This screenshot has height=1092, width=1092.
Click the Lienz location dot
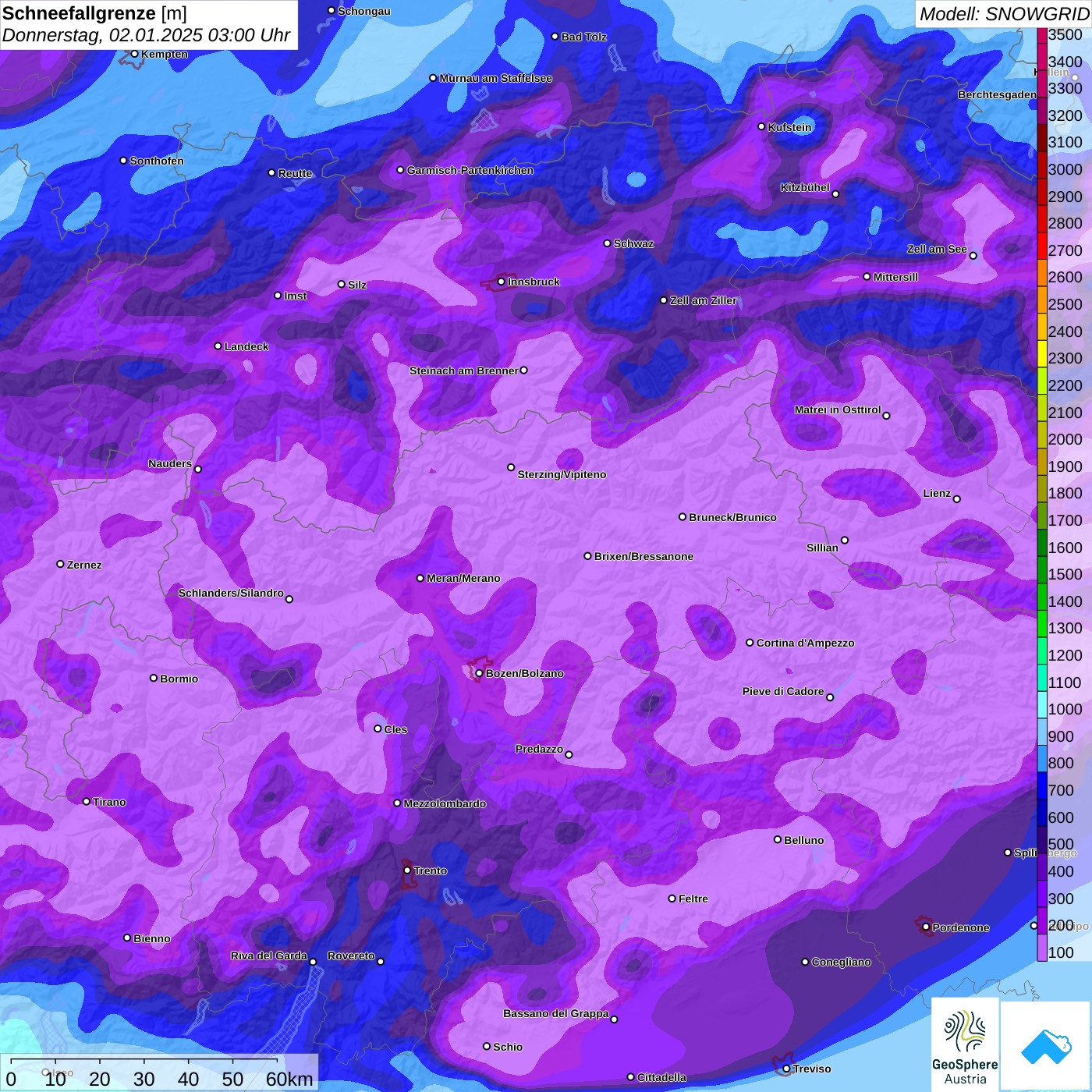click(956, 499)
